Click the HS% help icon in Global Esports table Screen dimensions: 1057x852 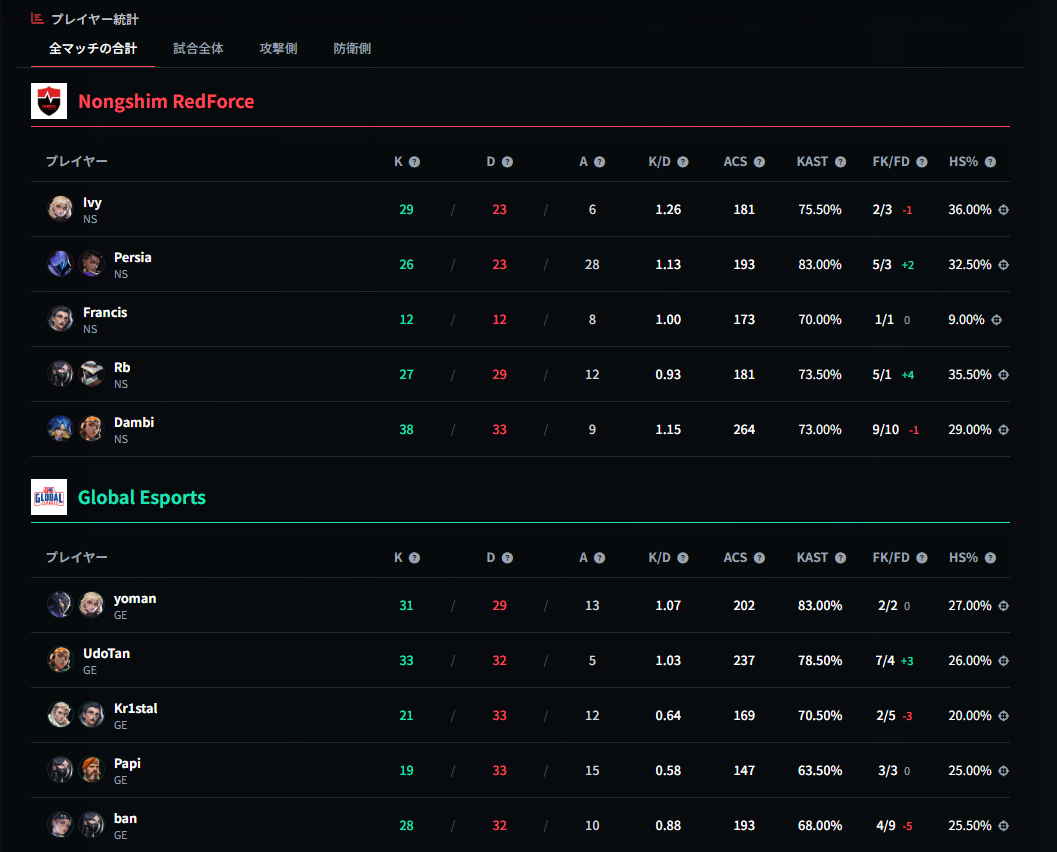point(990,557)
